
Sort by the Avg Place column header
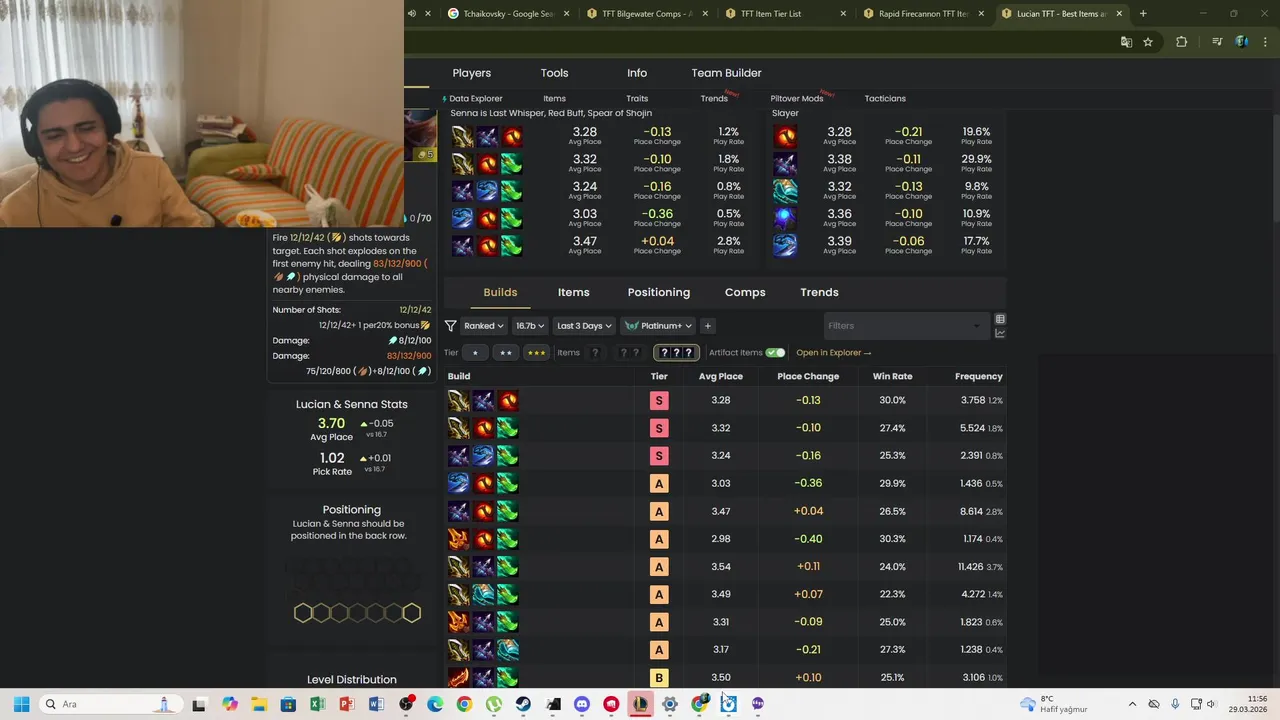(x=721, y=377)
